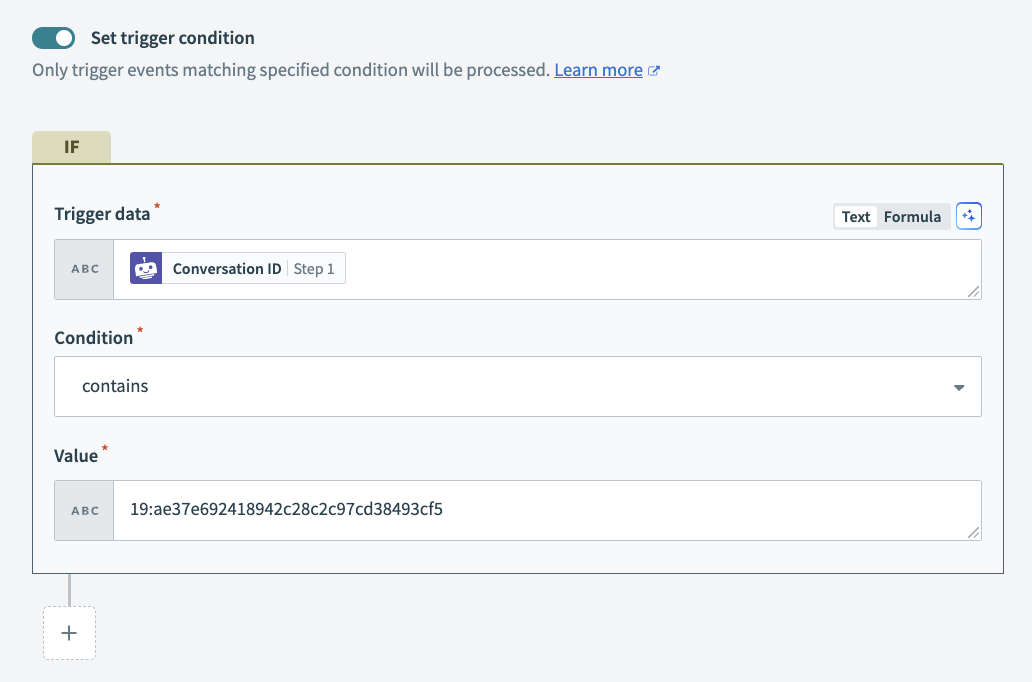Click the ABC type icon beside Trigger data
This screenshot has height=682, width=1032.
click(x=84, y=268)
